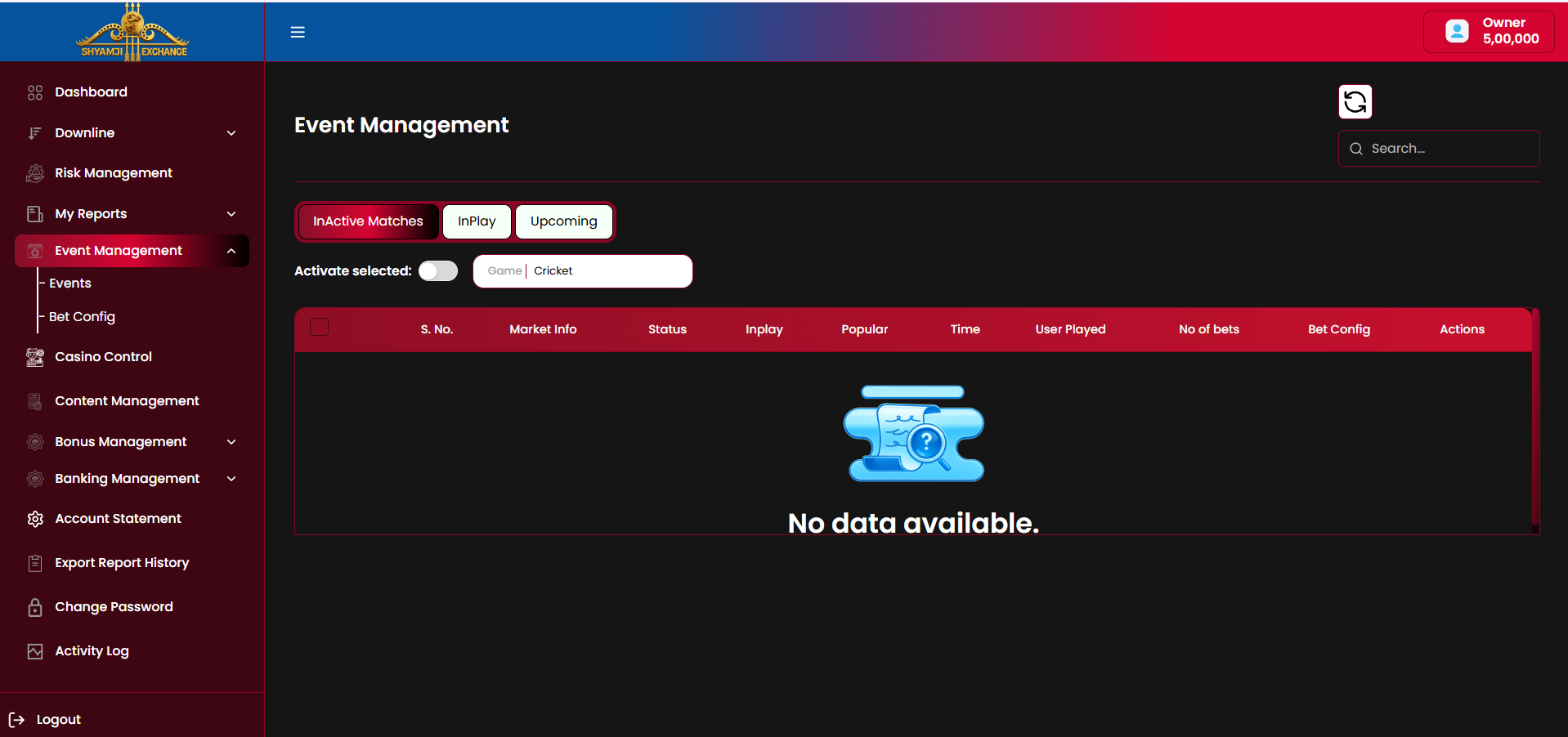
Task: Click the Bonus Management icon
Action: tap(35, 442)
